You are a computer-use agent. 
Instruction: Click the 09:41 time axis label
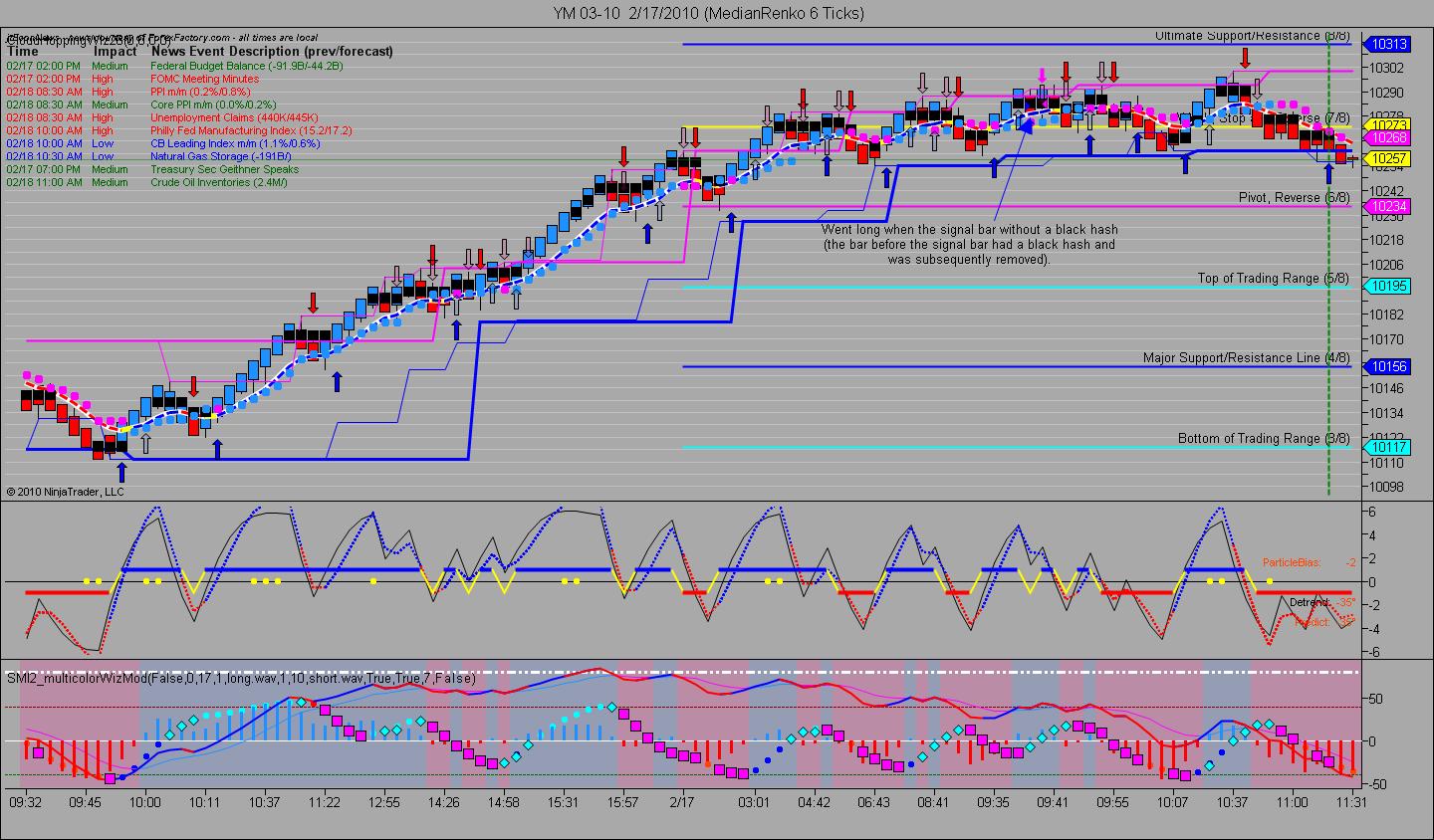(x=1053, y=801)
